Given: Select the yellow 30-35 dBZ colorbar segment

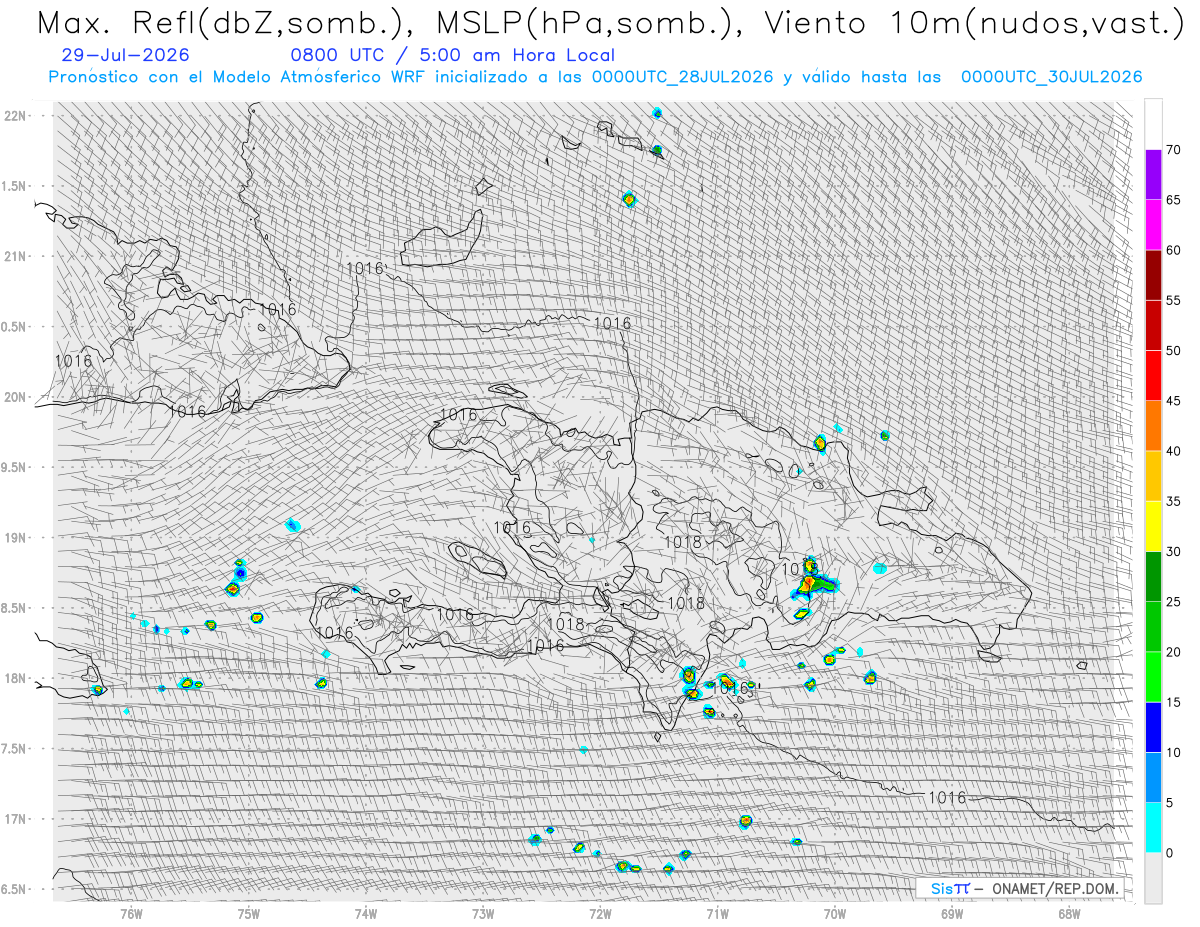Looking at the screenshot, I should click(x=1153, y=526).
